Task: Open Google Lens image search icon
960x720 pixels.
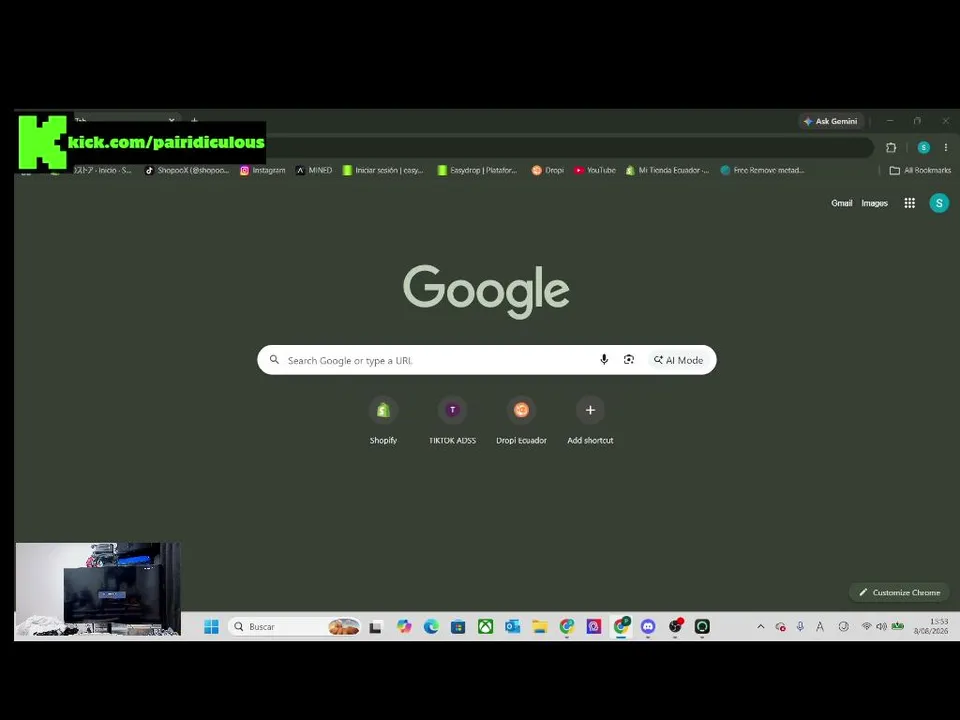Action: [629, 360]
